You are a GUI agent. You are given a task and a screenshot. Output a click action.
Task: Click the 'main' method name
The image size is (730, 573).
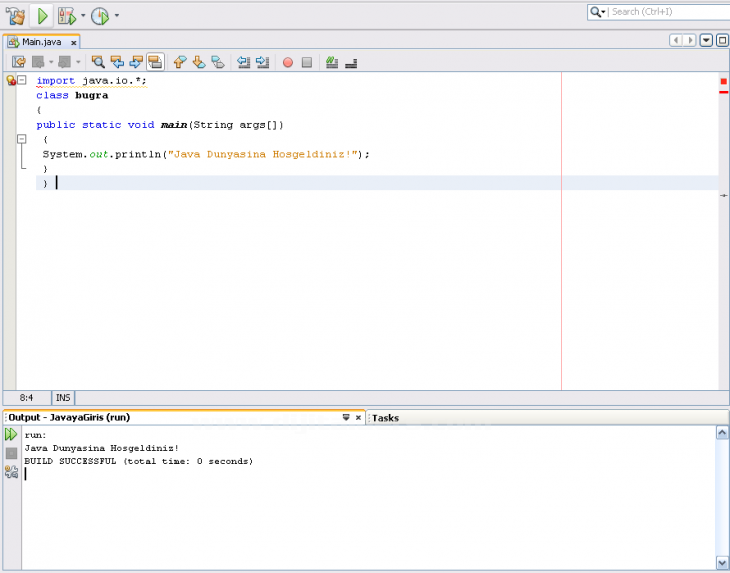(174, 125)
